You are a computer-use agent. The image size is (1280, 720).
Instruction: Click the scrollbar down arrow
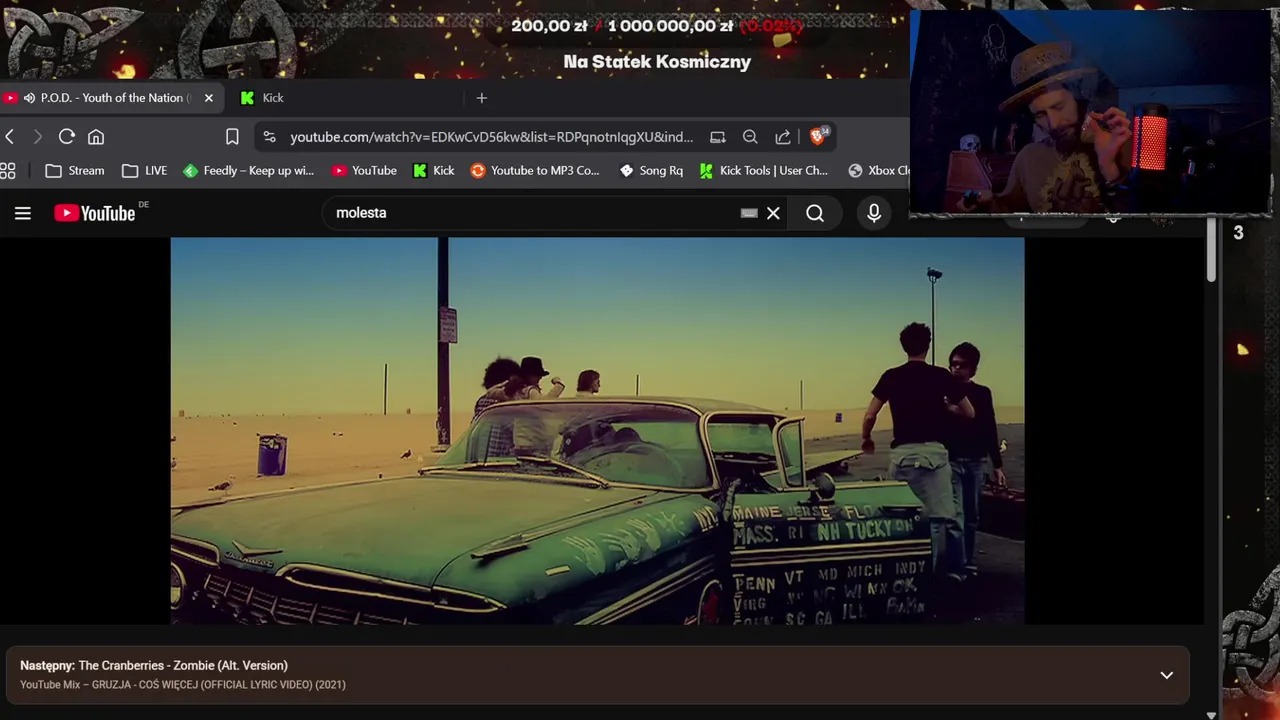click(x=1211, y=714)
